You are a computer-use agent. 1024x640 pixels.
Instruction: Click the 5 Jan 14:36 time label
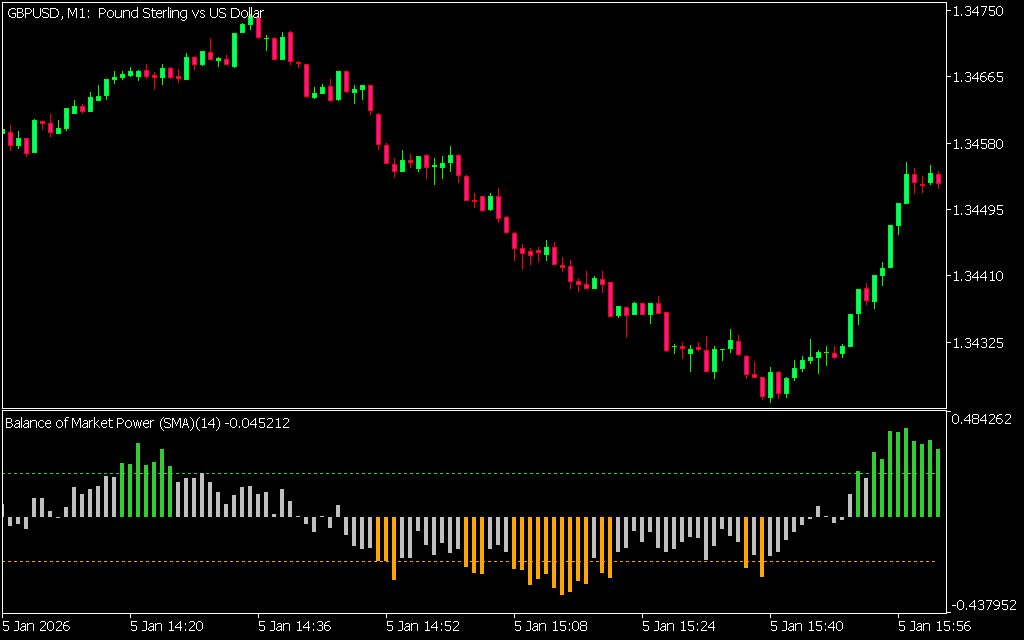(x=295, y=626)
